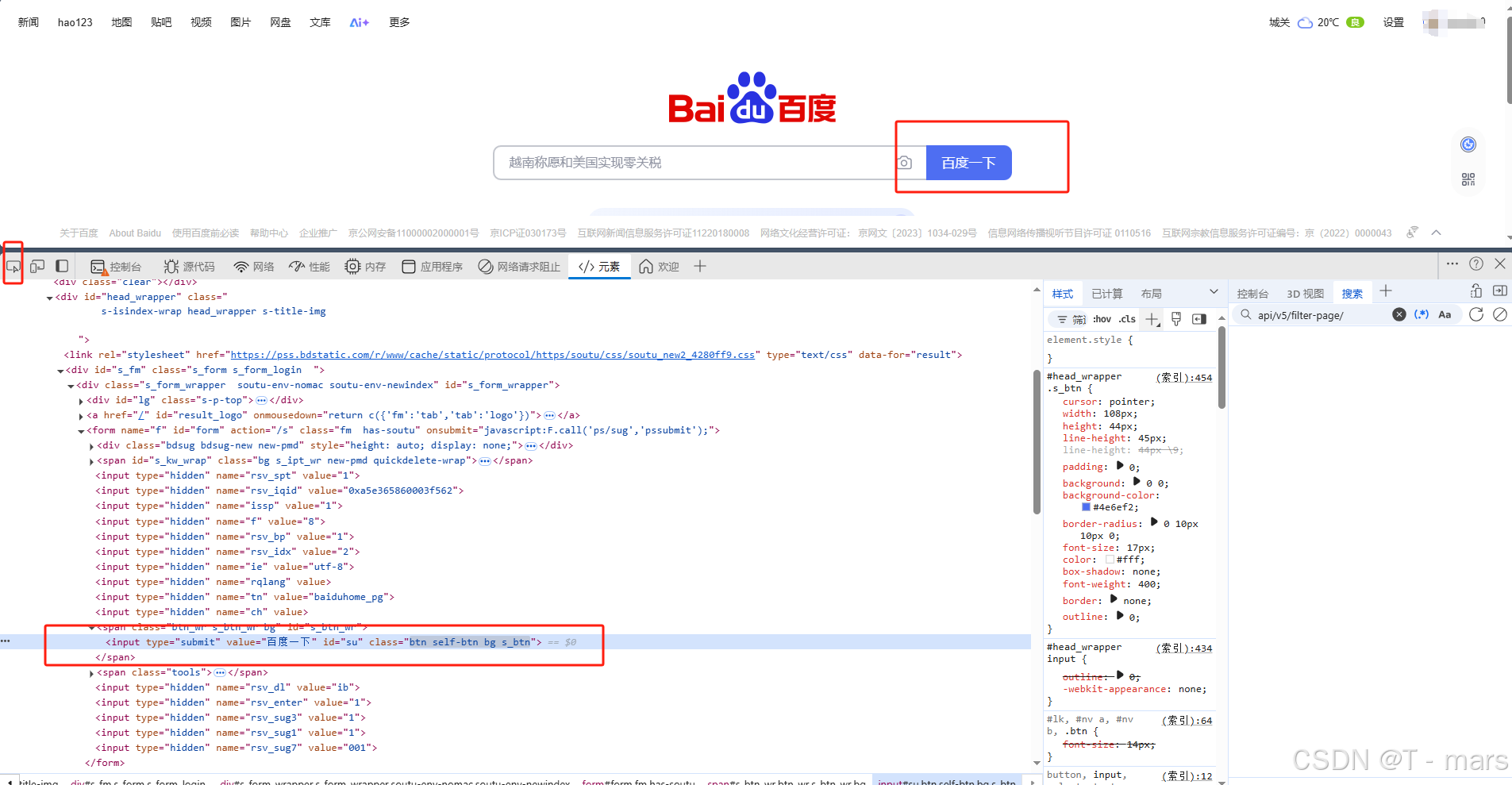Image resolution: width=1512 pixels, height=785 pixels.
Task: Open the QR code icon on right side
Action: [1468, 179]
